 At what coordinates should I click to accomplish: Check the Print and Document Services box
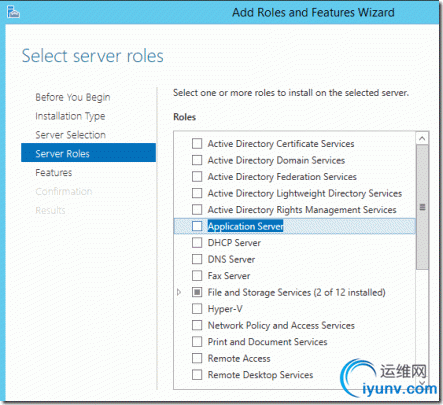point(197,342)
